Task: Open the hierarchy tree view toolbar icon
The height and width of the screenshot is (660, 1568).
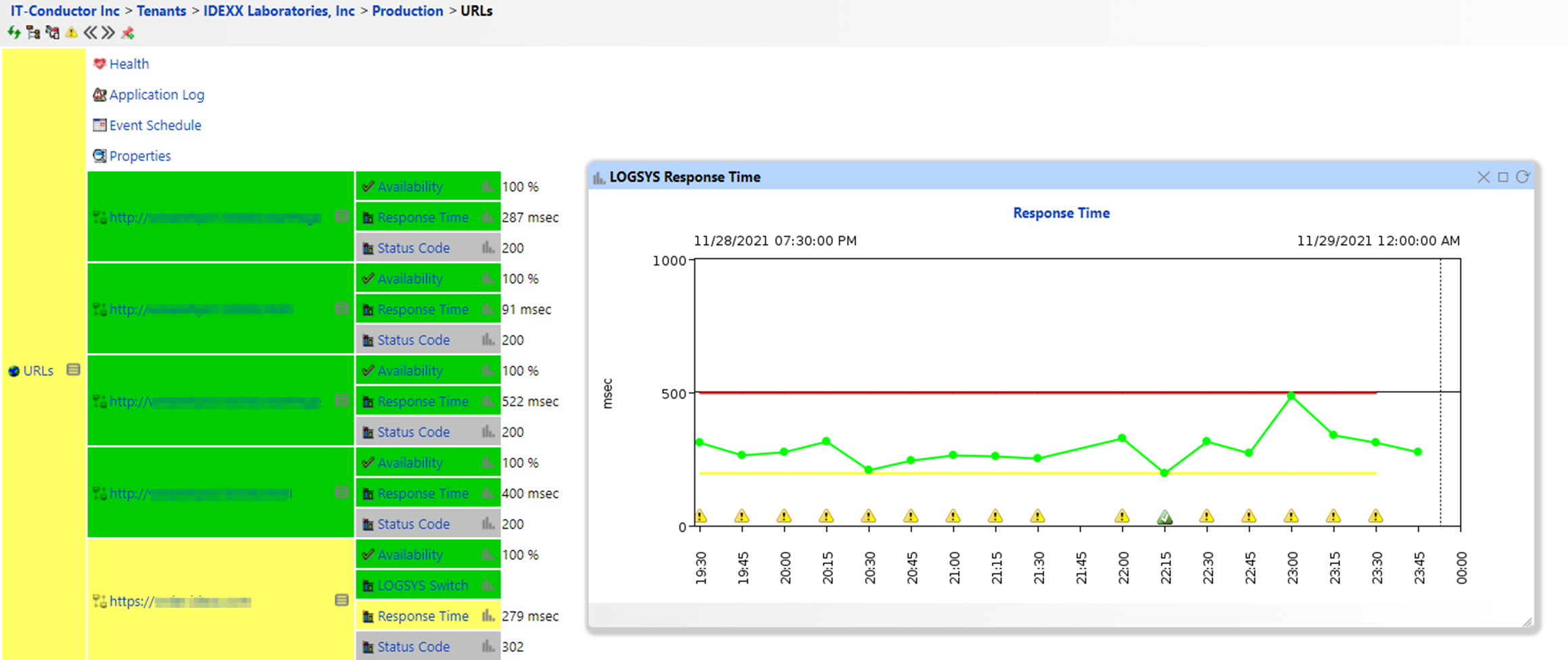Action: click(x=33, y=32)
